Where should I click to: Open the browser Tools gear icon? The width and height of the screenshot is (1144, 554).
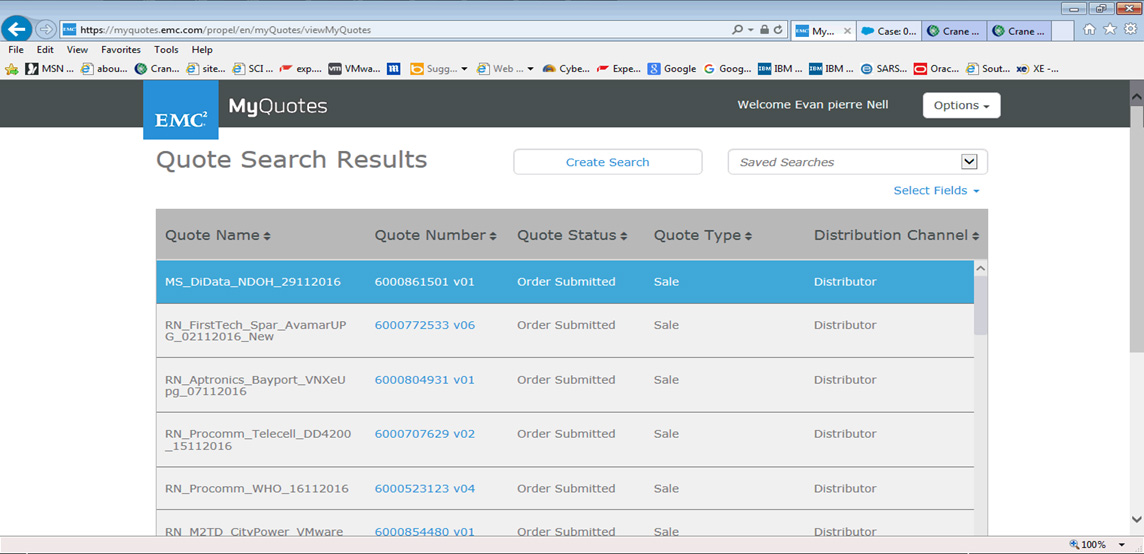[1129, 30]
